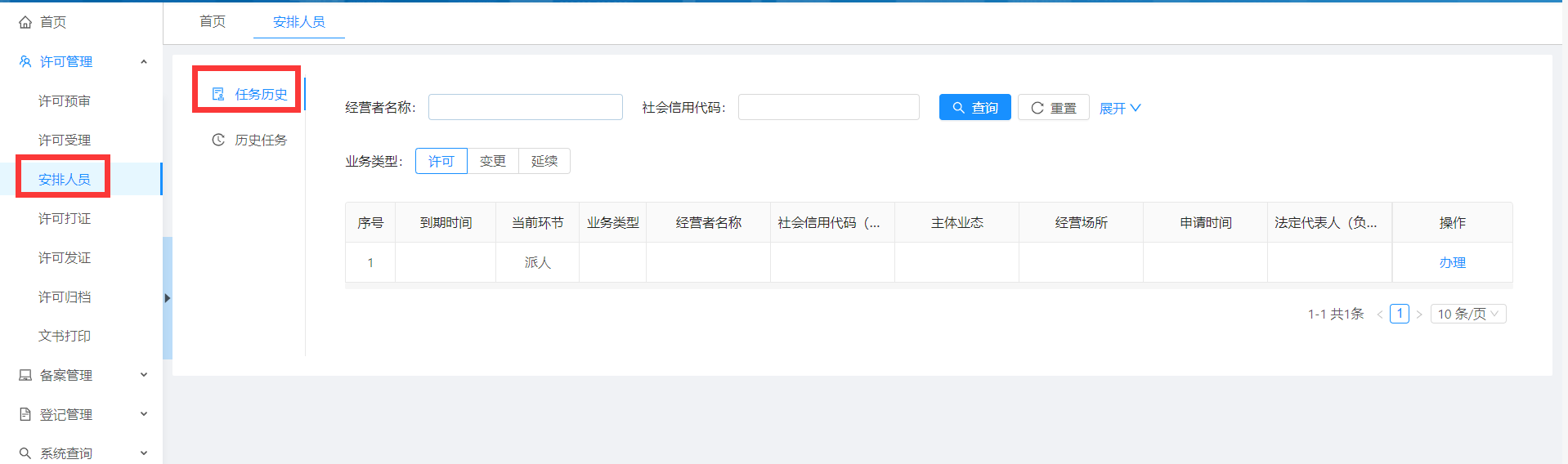Click the 系统查询 magnifier icon
This screenshot has width=1568, height=464.
25,453
